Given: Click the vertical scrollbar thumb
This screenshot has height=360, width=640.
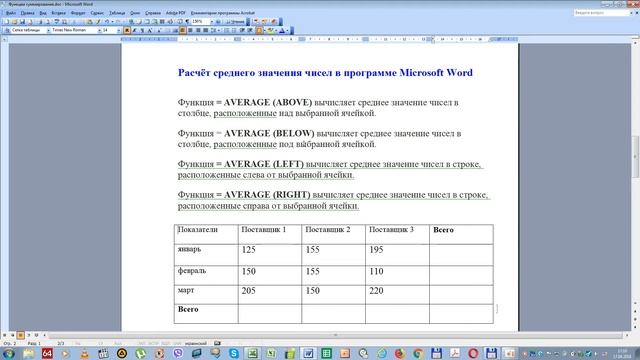Looking at the screenshot, I should (636, 157).
